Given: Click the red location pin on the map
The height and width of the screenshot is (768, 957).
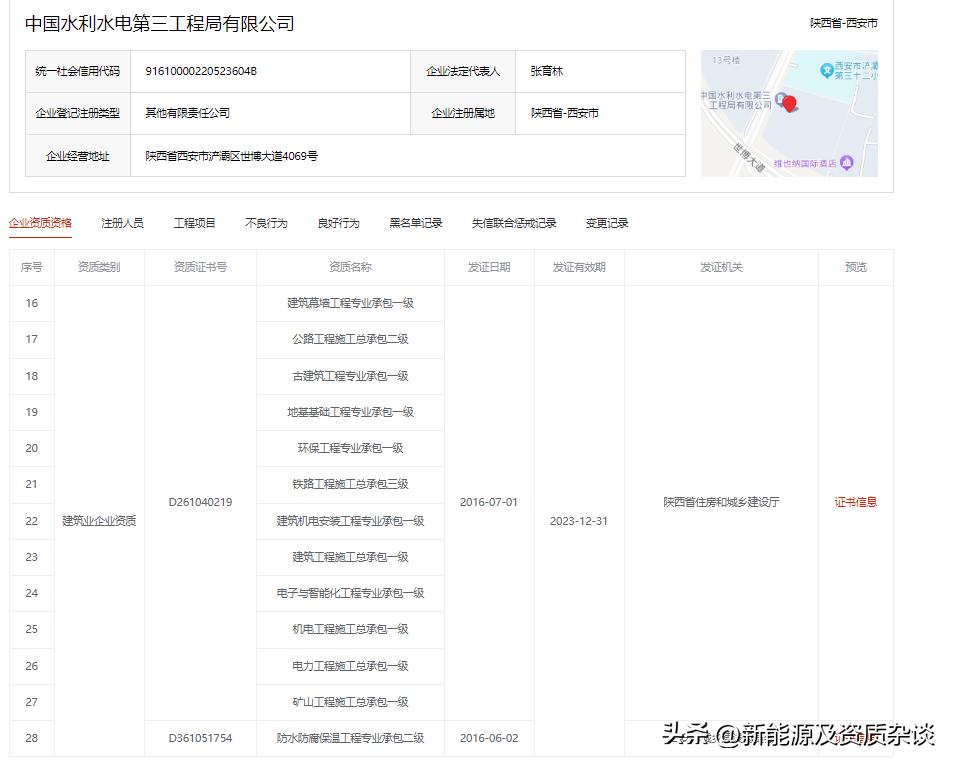Looking at the screenshot, I should pyautogui.click(x=789, y=103).
